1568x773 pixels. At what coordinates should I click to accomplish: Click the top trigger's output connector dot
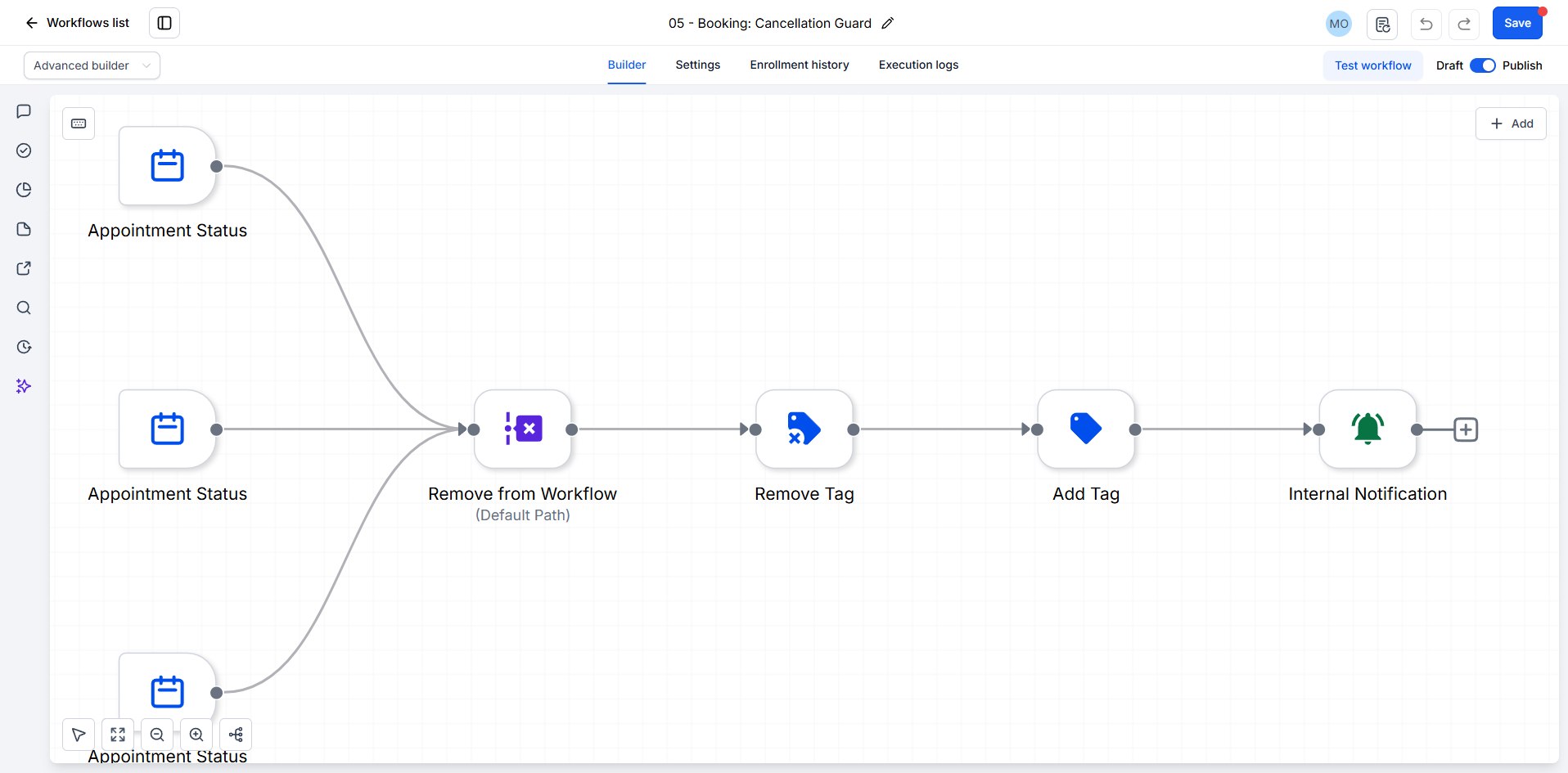[217, 166]
